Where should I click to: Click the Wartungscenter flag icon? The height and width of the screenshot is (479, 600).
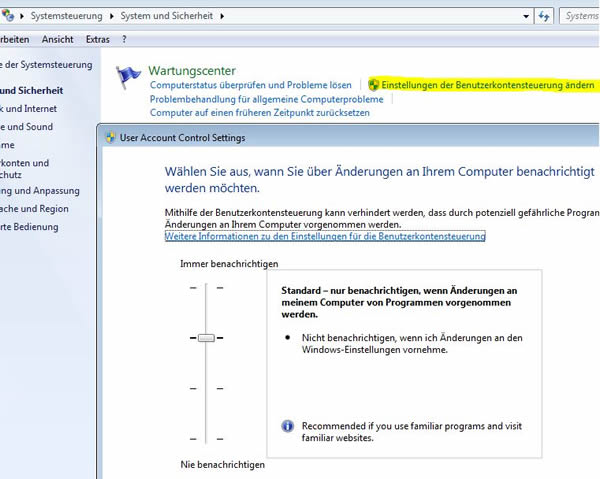(128, 77)
